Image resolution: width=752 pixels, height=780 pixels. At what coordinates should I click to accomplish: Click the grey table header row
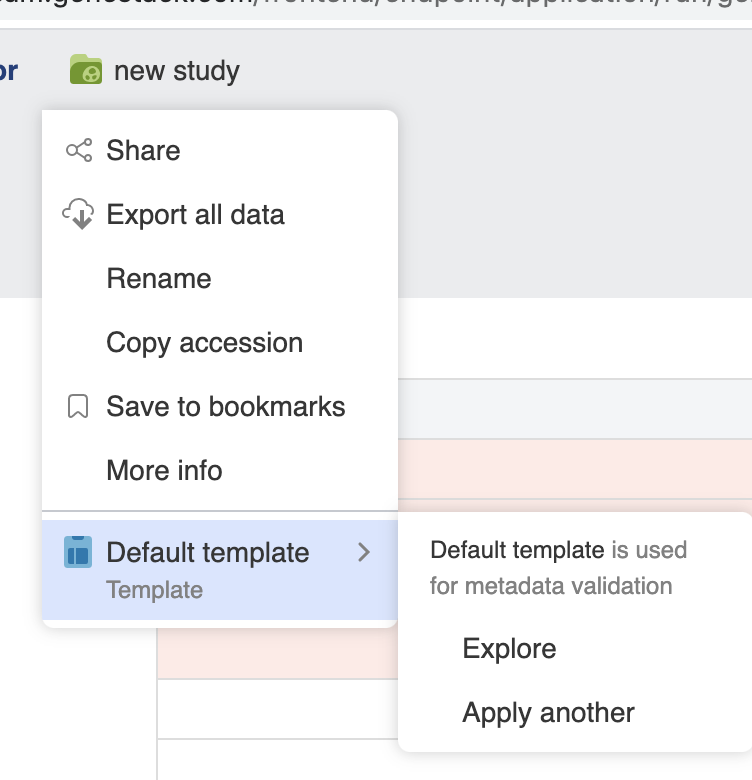click(x=575, y=409)
